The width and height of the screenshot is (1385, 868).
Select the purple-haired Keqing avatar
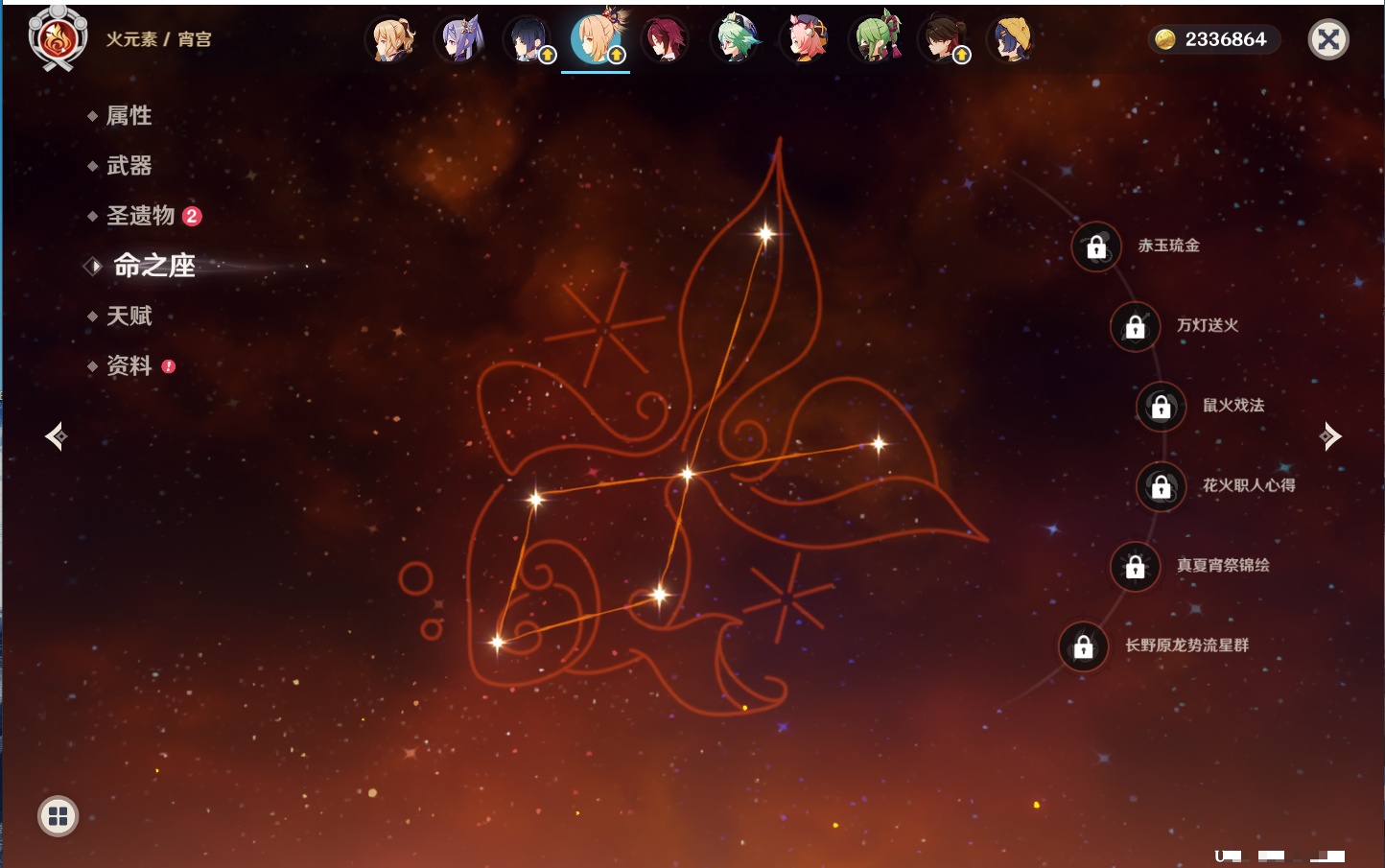(460, 39)
